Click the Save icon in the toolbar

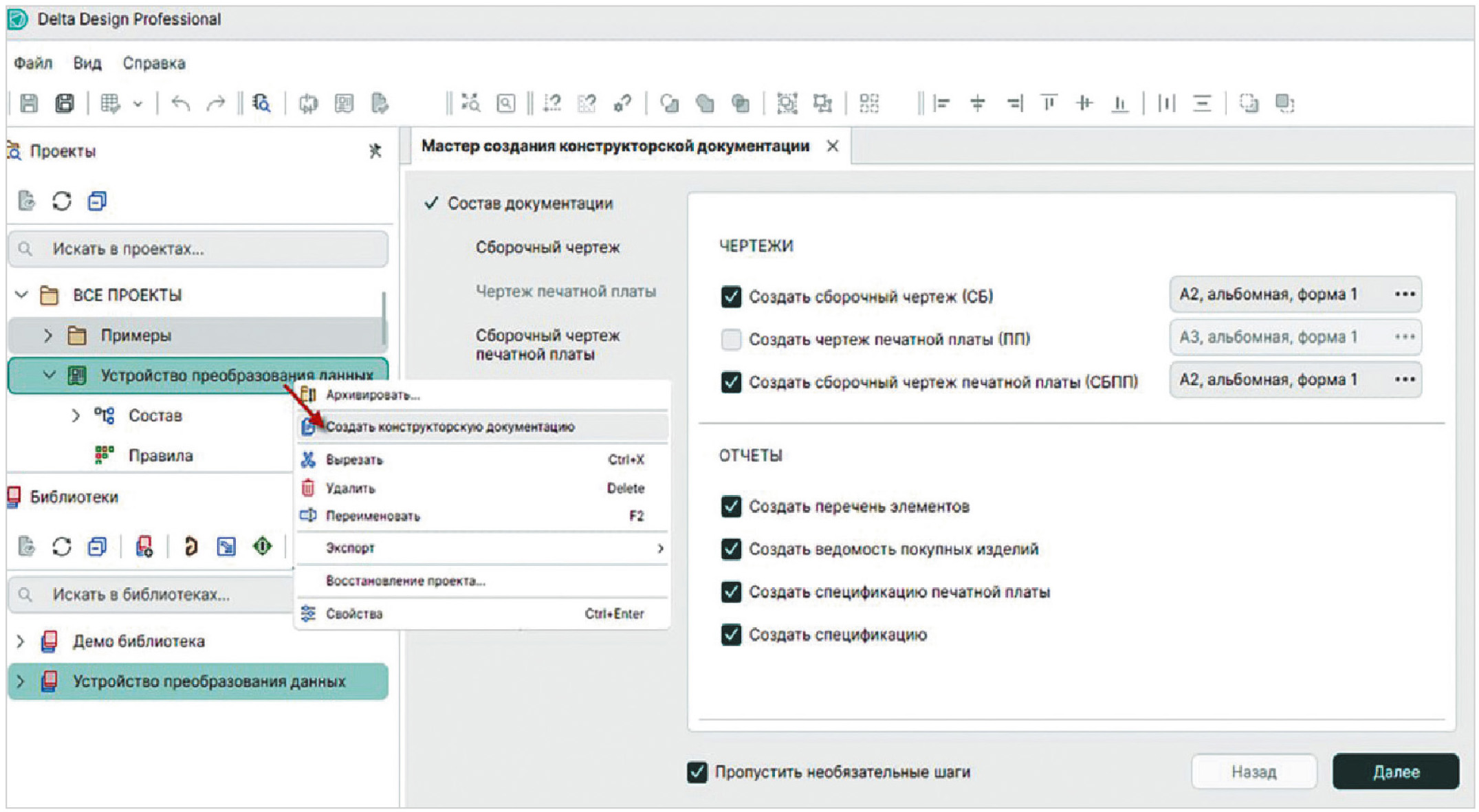pyautogui.click(x=29, y=103)
